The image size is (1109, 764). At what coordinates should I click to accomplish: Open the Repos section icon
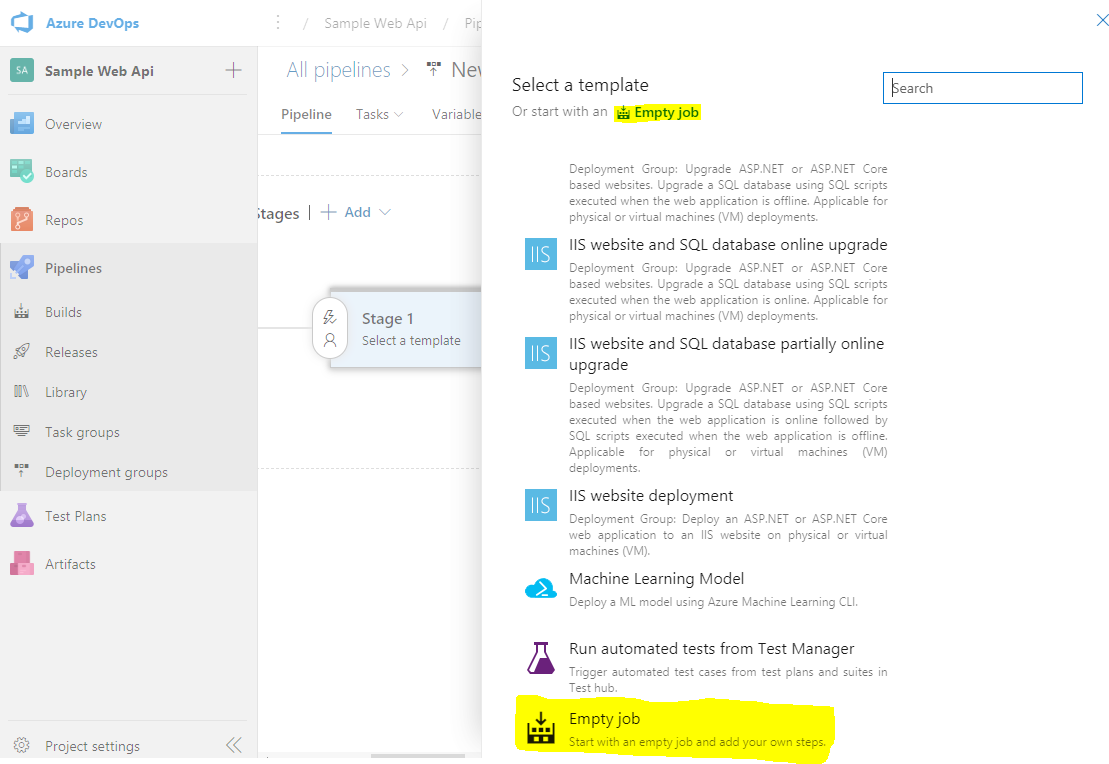click(22, 220)
